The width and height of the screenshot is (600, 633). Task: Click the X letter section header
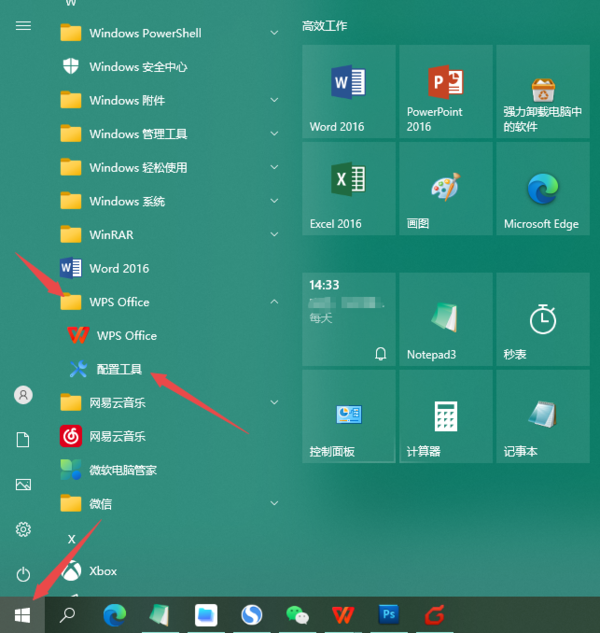click(x=71, y=539)
